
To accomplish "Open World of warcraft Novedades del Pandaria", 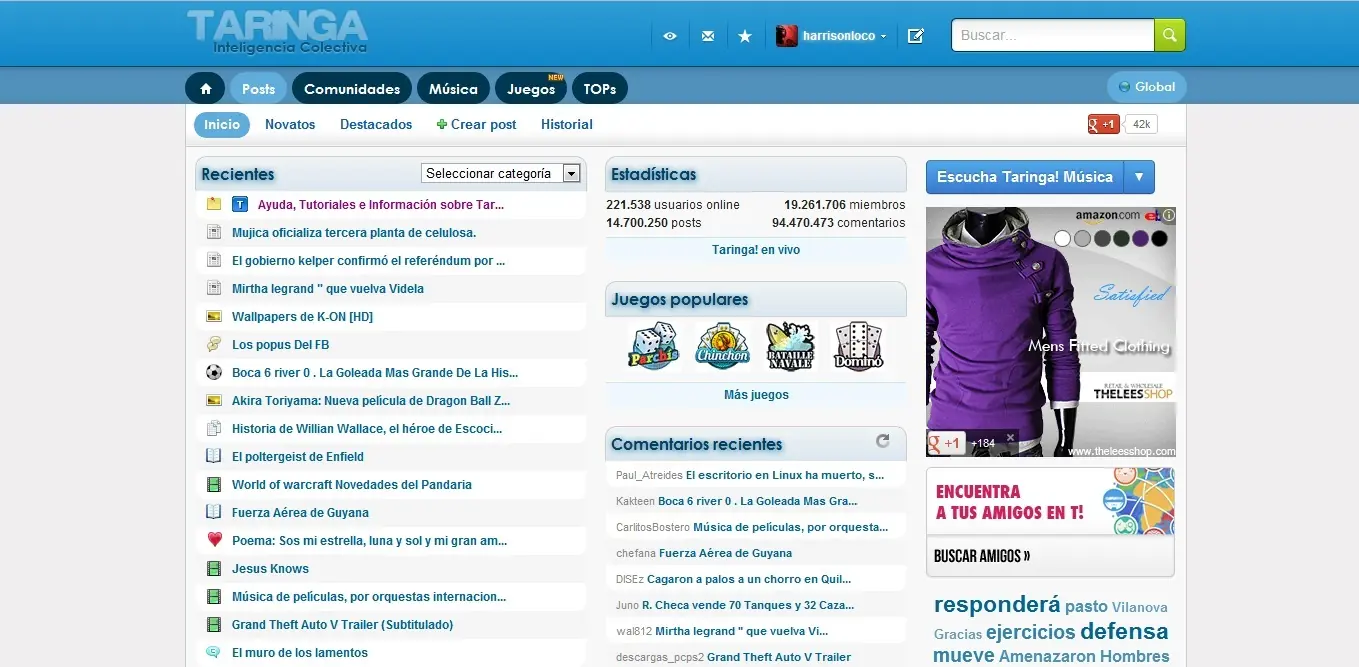I will point(352,484).
